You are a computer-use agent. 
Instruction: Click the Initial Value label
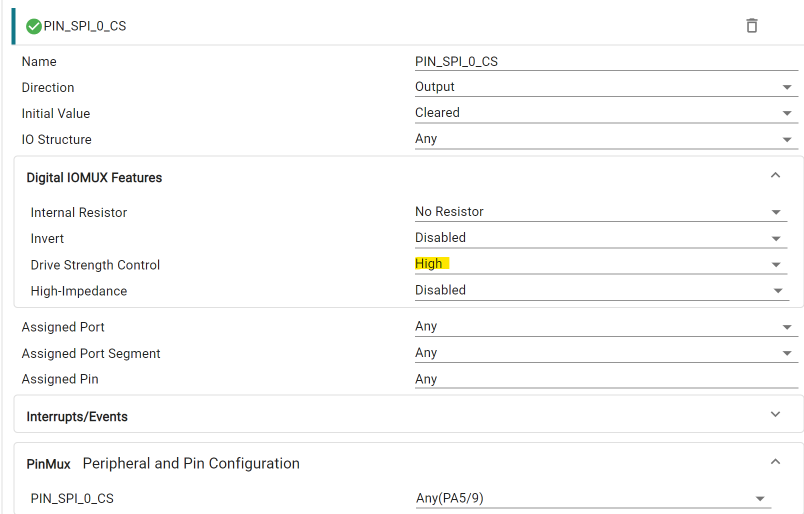click(56, 114)
